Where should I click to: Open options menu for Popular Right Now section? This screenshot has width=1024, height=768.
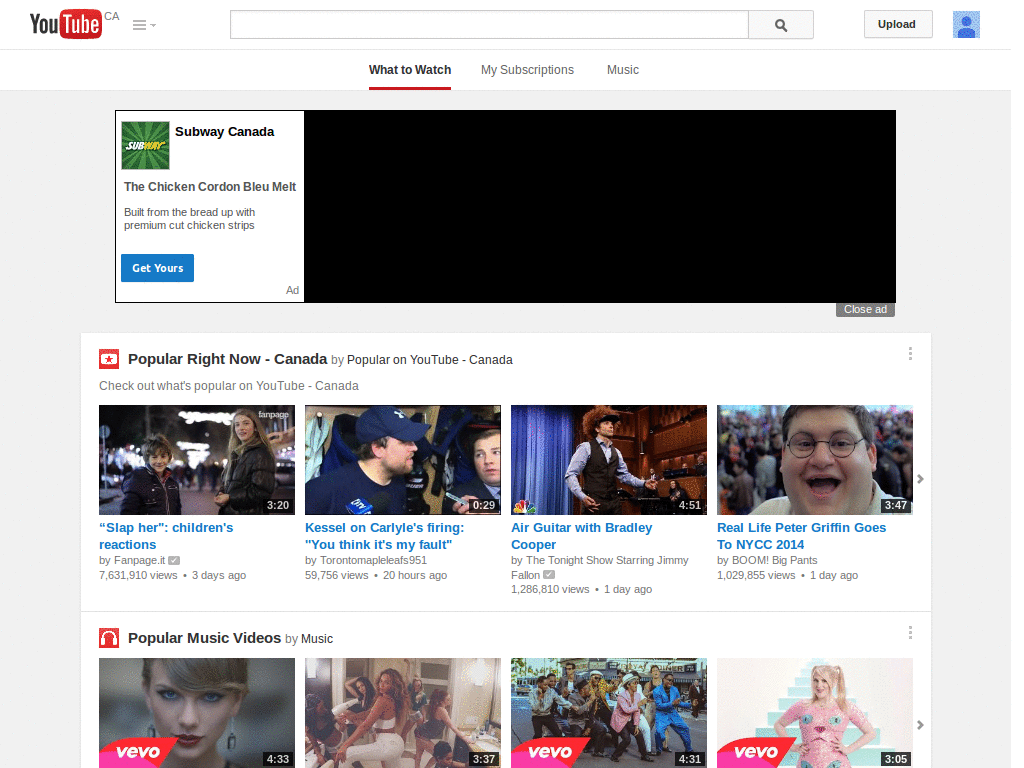click(x=910, y=354)
